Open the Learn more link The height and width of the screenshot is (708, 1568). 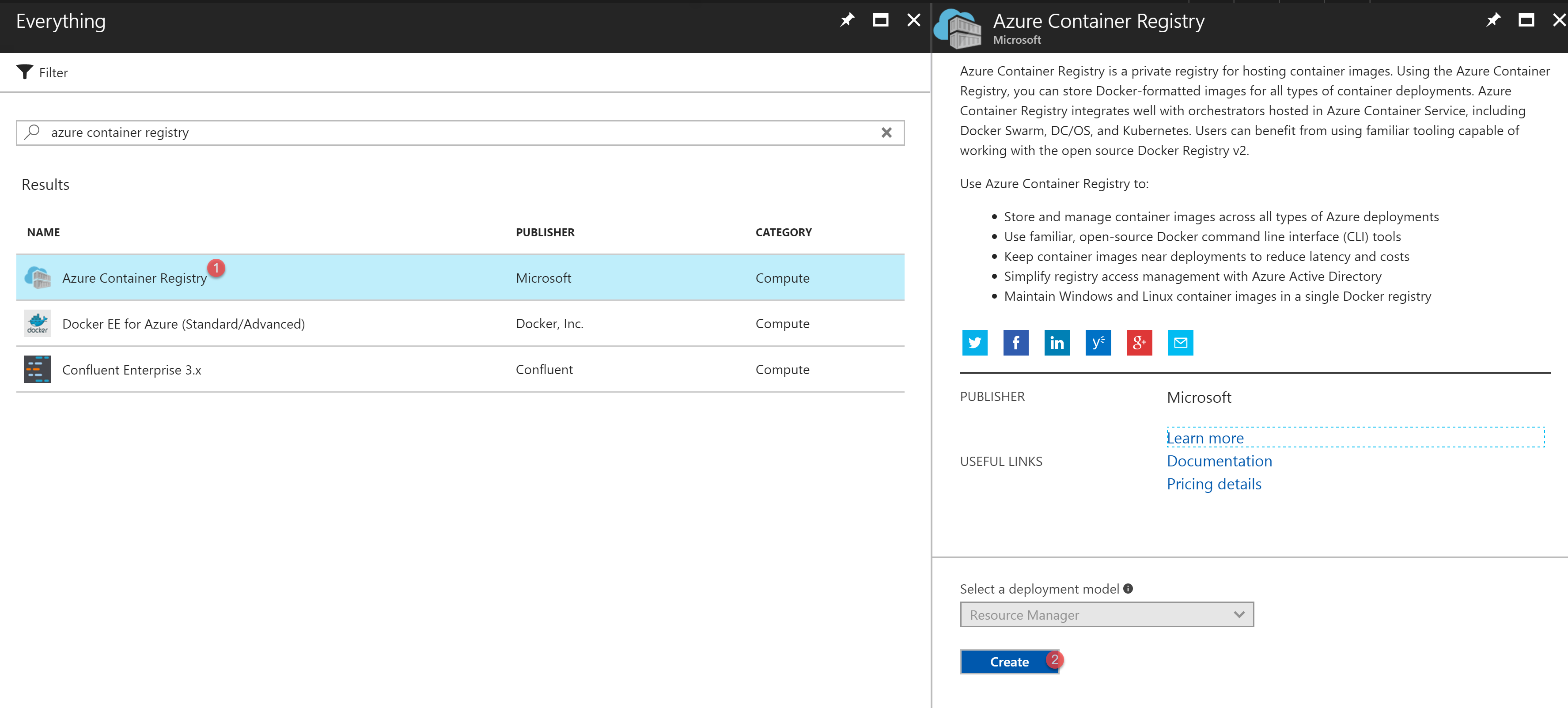pyautogui.click(x=1204, y=438)
